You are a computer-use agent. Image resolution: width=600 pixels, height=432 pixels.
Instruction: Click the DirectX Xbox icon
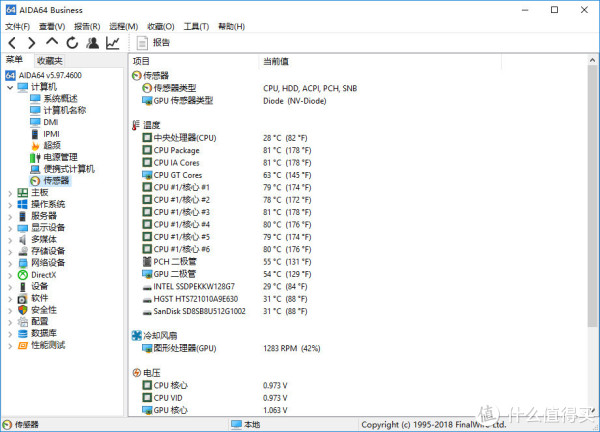click(x=23, y=275)
